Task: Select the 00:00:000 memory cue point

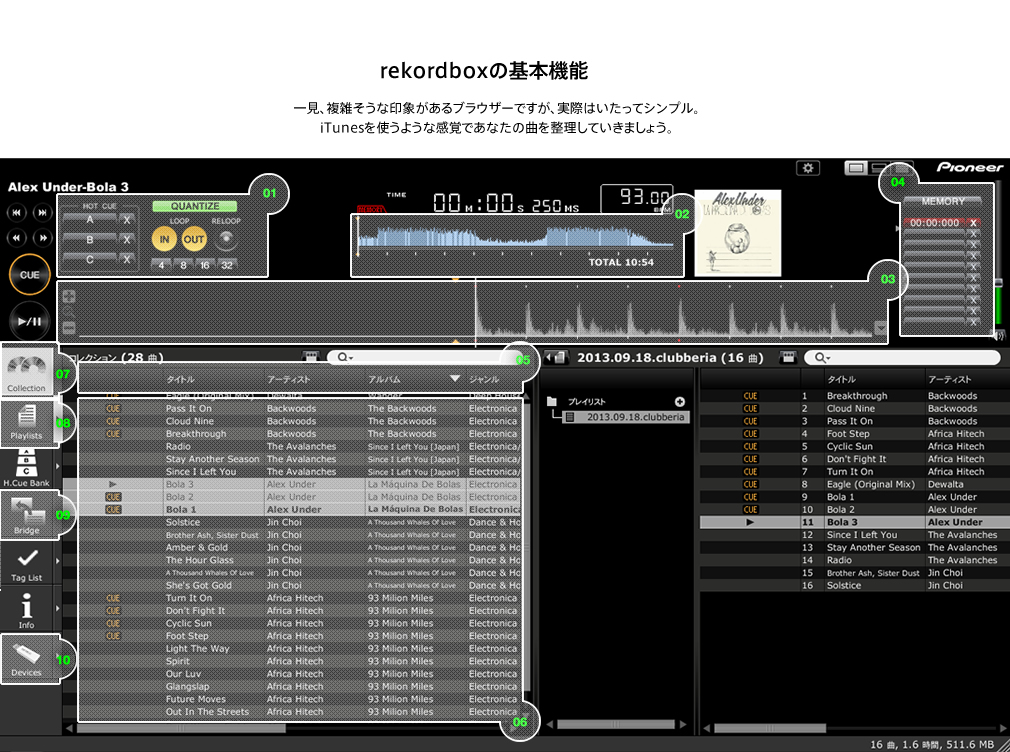Action: [x=934, y=223]
